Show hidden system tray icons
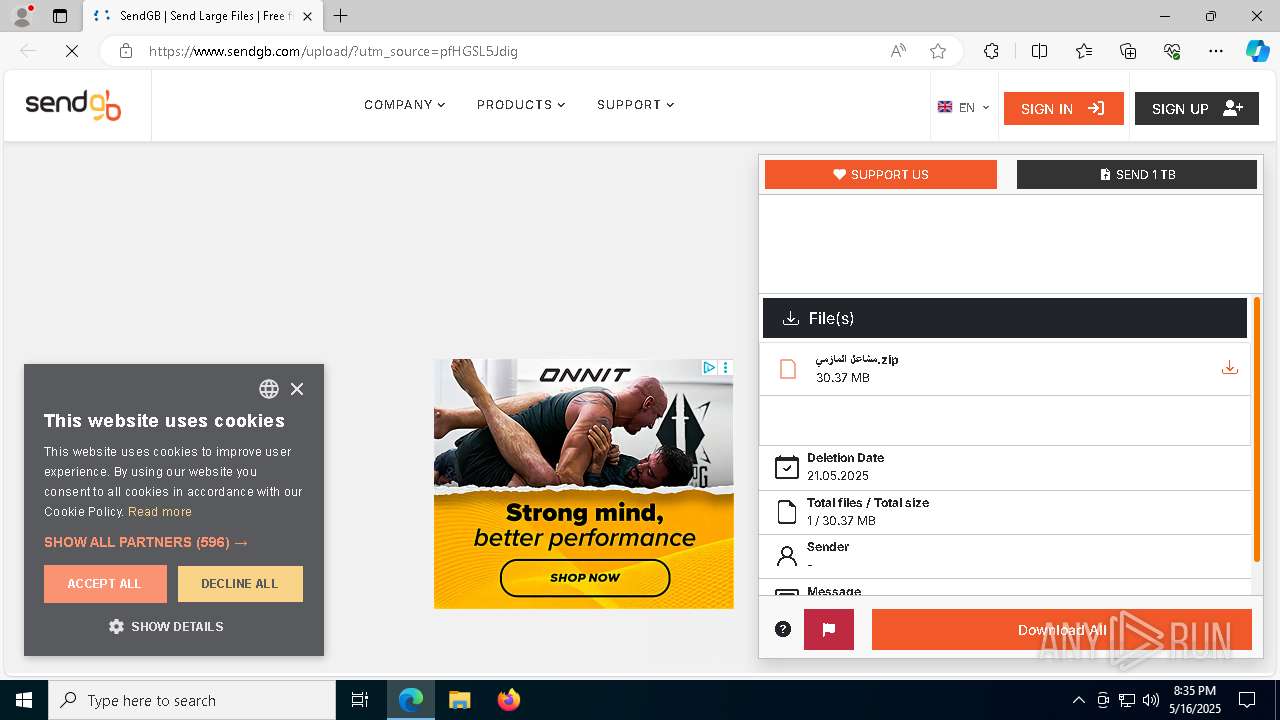The height and width of the screenshot is (720, 1280). point(1078,700)
